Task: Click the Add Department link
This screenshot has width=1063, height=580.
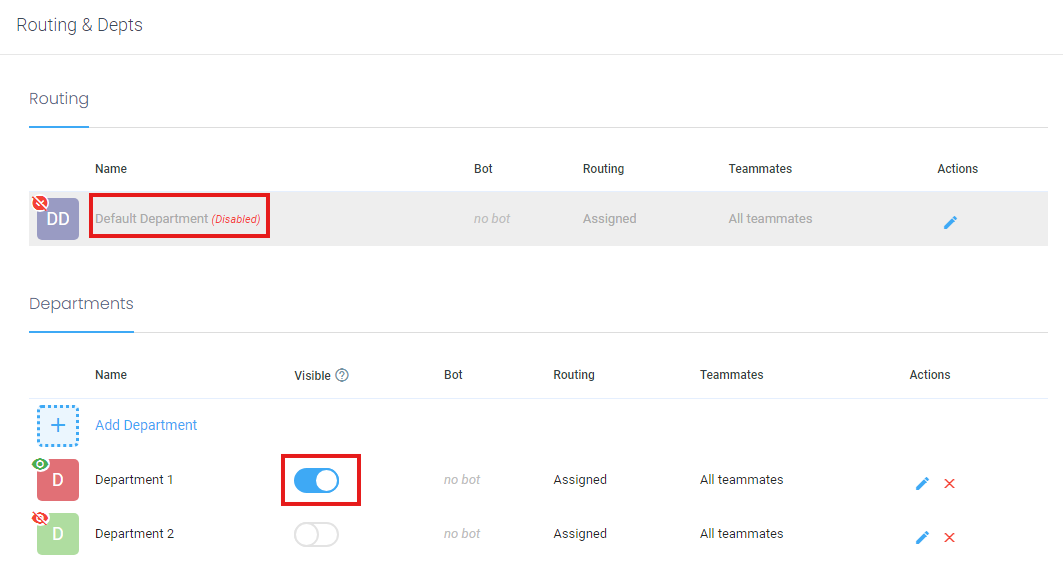Action: coord(146,425)
